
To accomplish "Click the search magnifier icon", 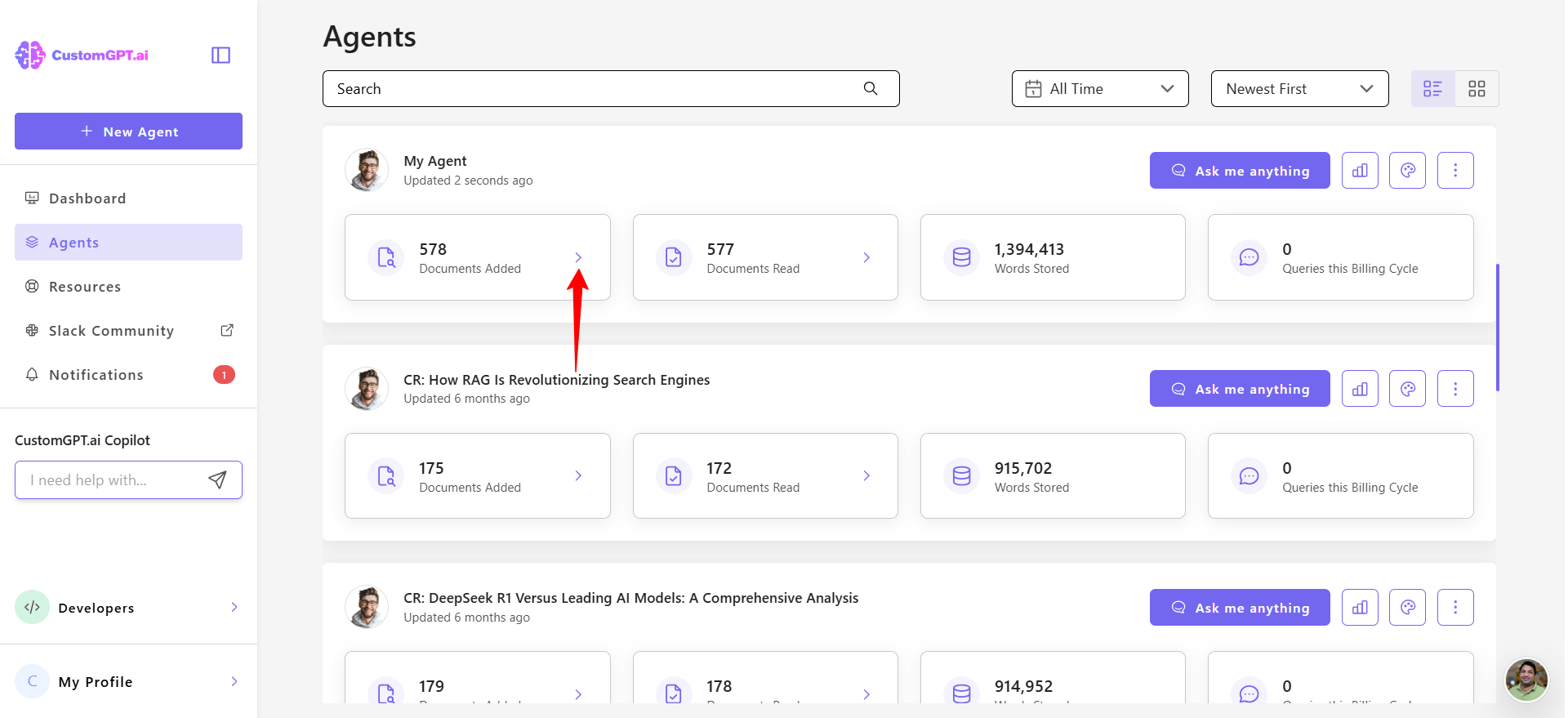I will click(x=871, y=88).
